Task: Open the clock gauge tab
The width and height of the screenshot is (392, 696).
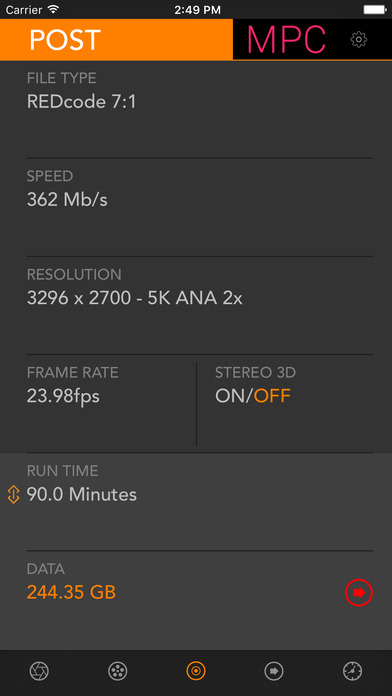Action: (352, 671)
